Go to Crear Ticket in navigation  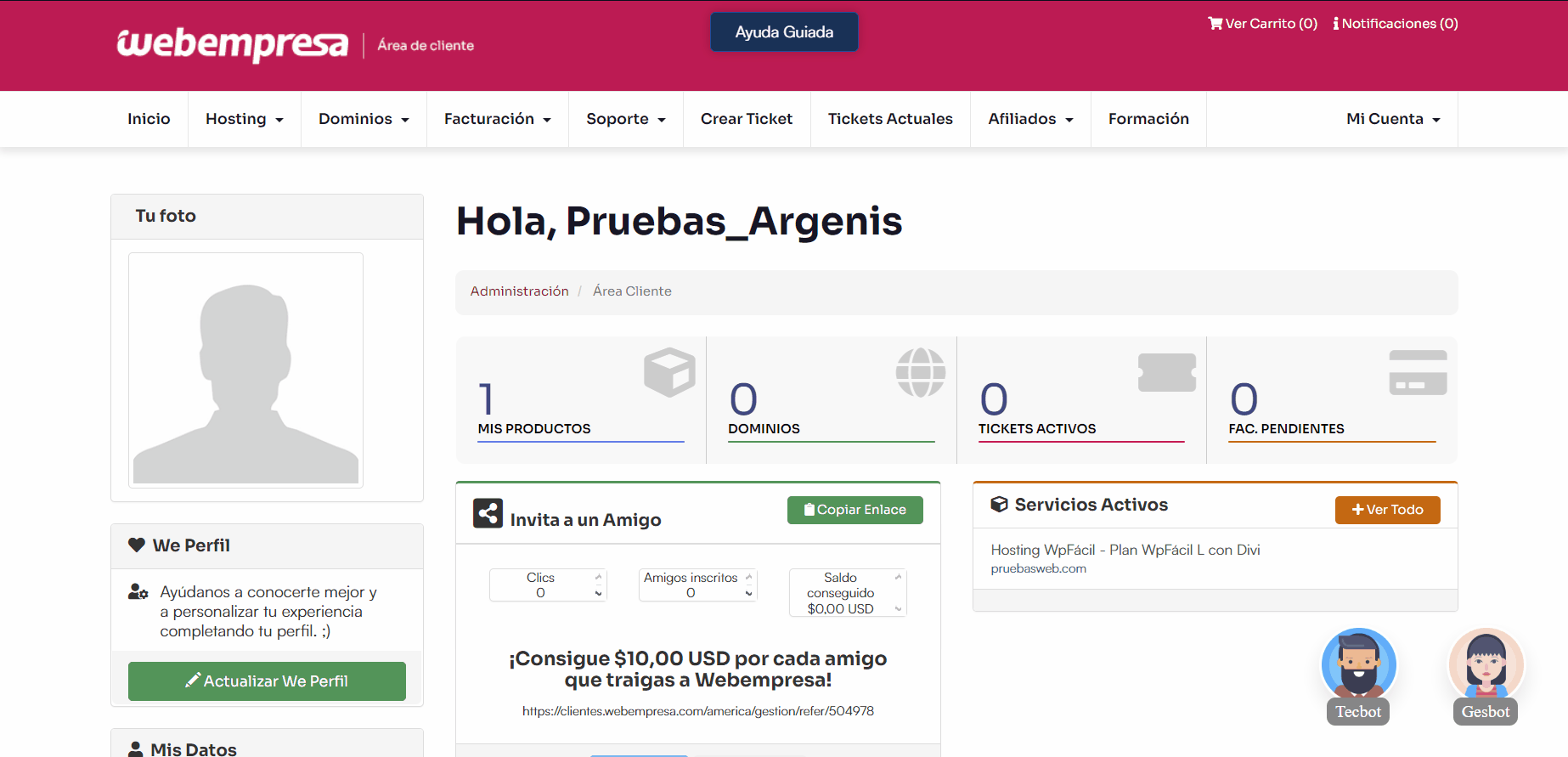click(x=746, y=119)
